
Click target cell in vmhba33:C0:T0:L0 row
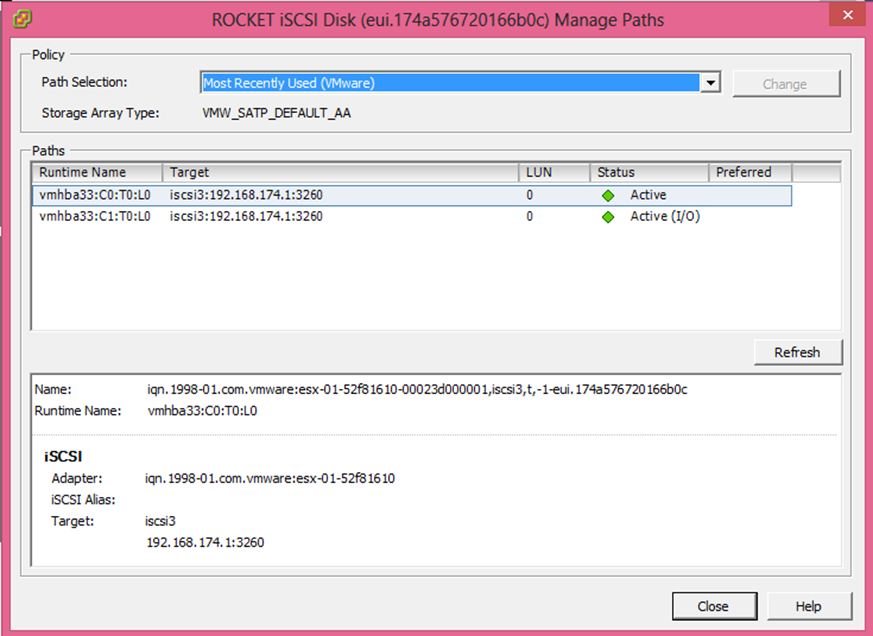247,195
